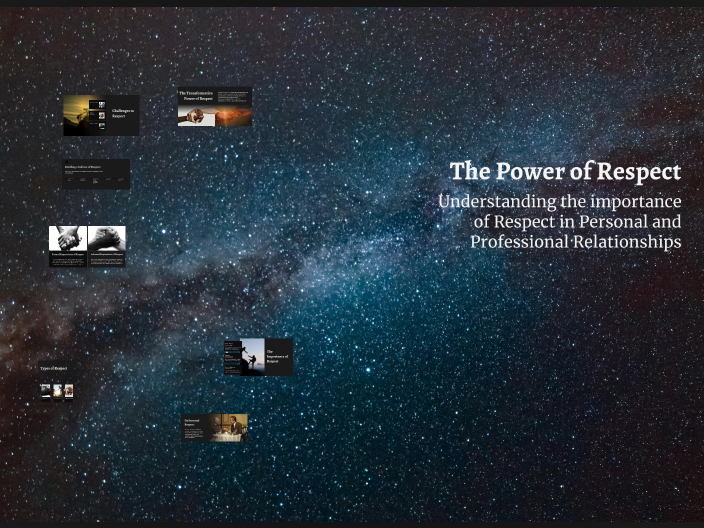Click The Power of Respect title
Screen dimensions: 704x528
(x=565, y=172)
